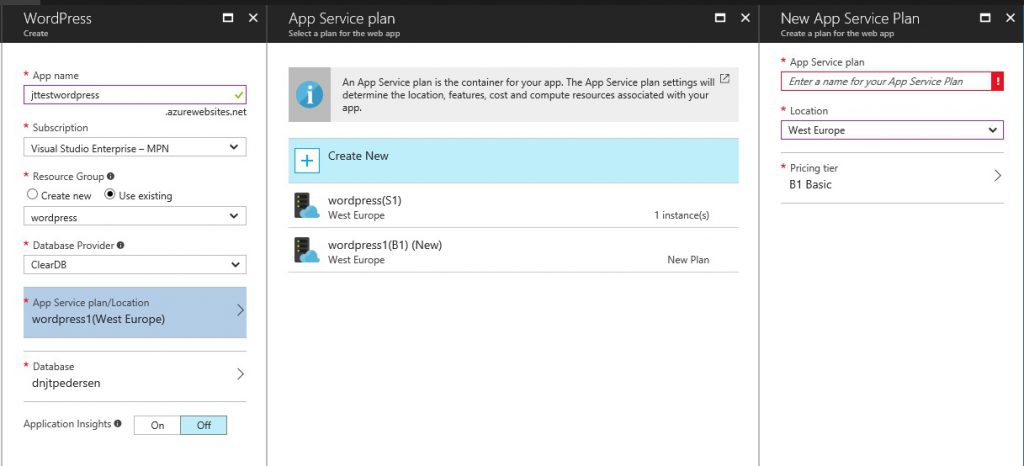Screen dimensions: 1024x466
Task: Click server icon for wordpress(S1) plan
Action: click(x=306, y=206)
